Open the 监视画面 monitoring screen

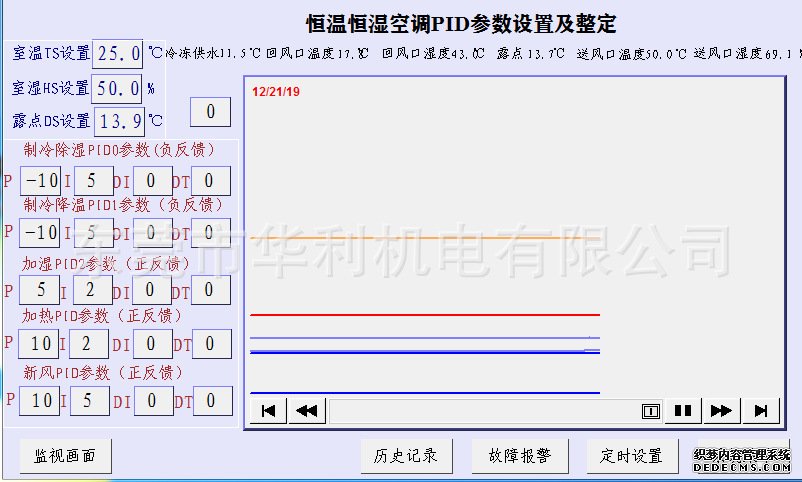pyautogui.click(x=65, y=456)
